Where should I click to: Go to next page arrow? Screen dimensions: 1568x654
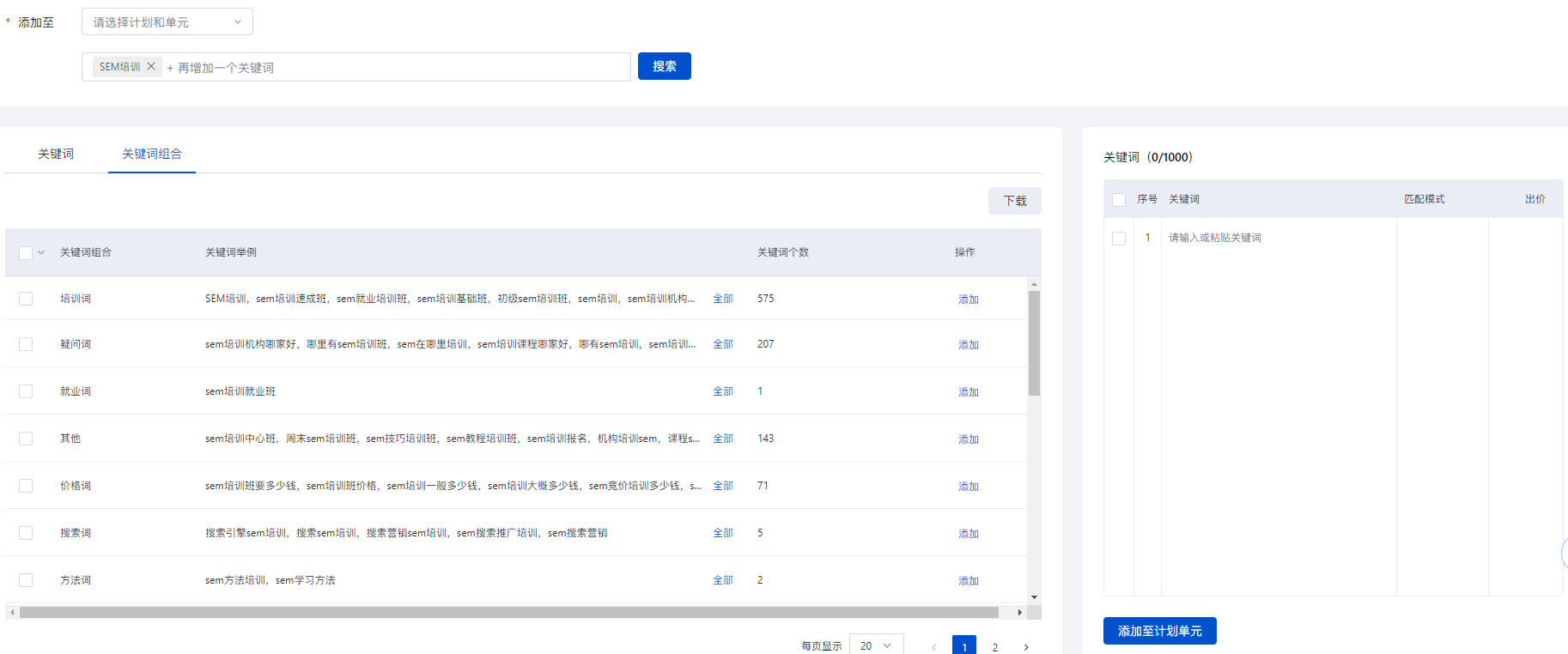1026,646
